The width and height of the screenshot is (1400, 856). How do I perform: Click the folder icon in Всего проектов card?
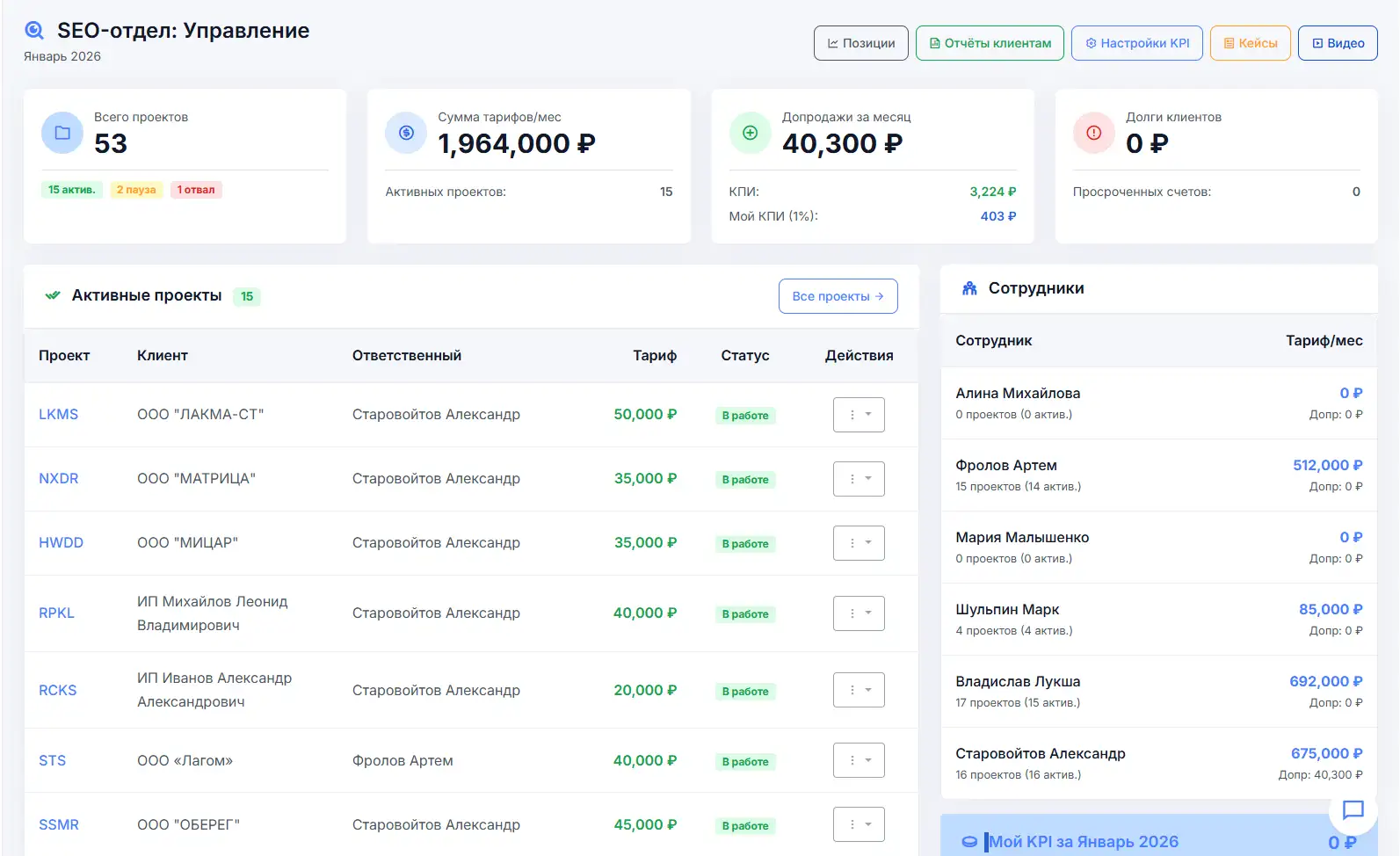62,133
